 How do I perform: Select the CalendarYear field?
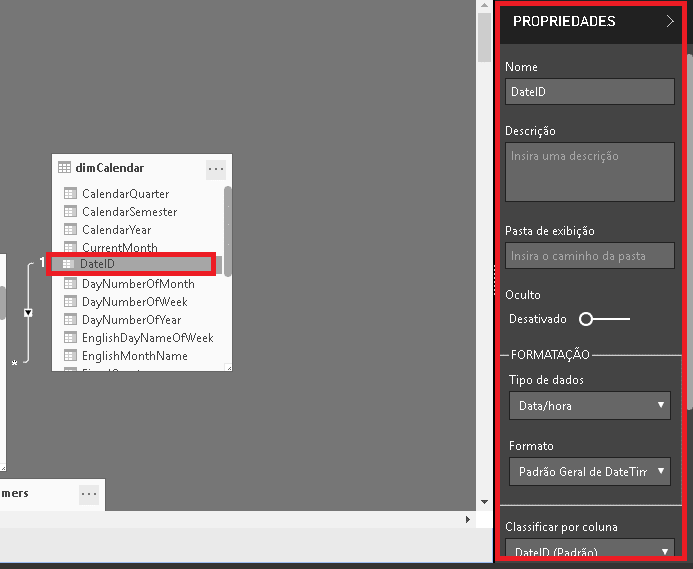(x=117, y=230)
